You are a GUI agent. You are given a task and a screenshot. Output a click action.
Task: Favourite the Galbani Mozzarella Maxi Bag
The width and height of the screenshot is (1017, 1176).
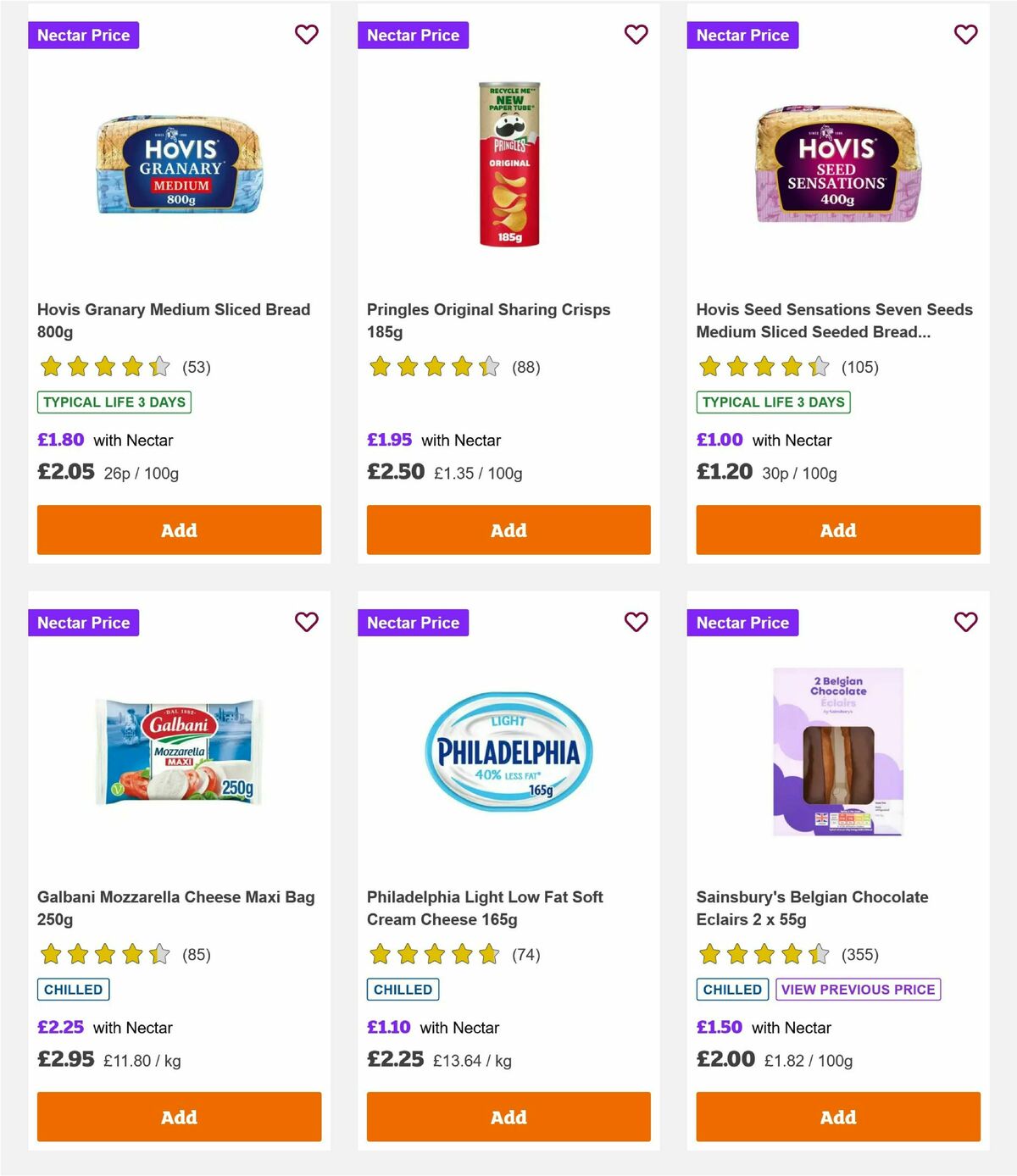pos(307,622)
